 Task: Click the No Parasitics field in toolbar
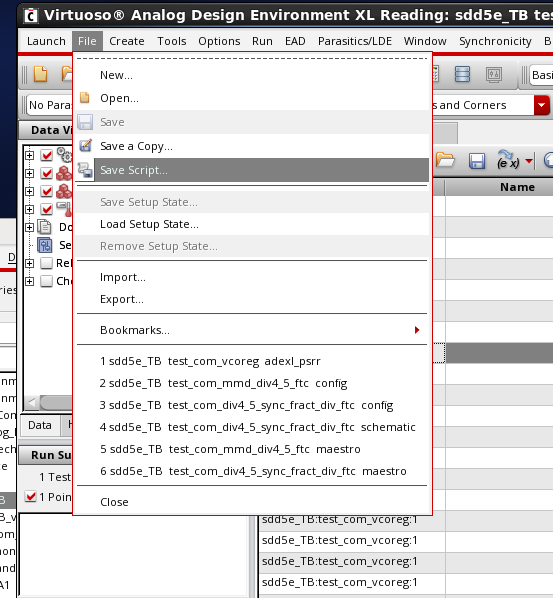coord(50,105)
